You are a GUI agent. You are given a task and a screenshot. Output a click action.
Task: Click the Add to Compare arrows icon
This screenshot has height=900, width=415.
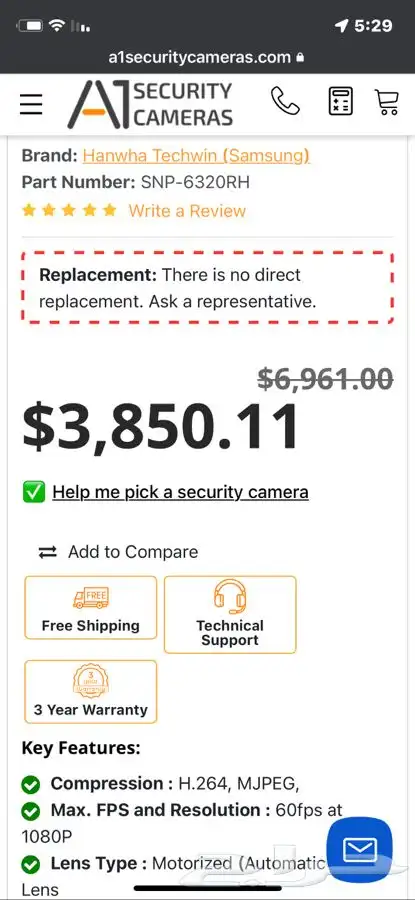(x=48, y=552)
